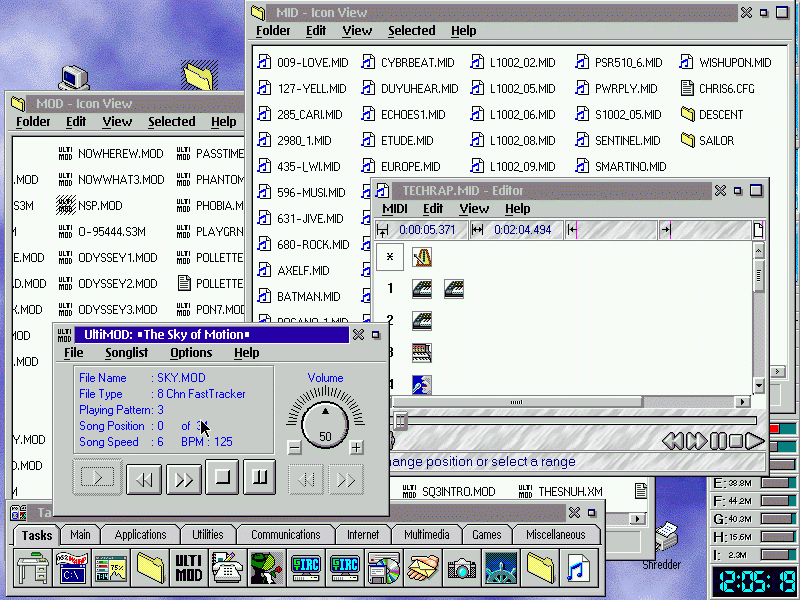Increase volume with the plus button
Viewport: 800px width, 600px height.
point(356,448)
